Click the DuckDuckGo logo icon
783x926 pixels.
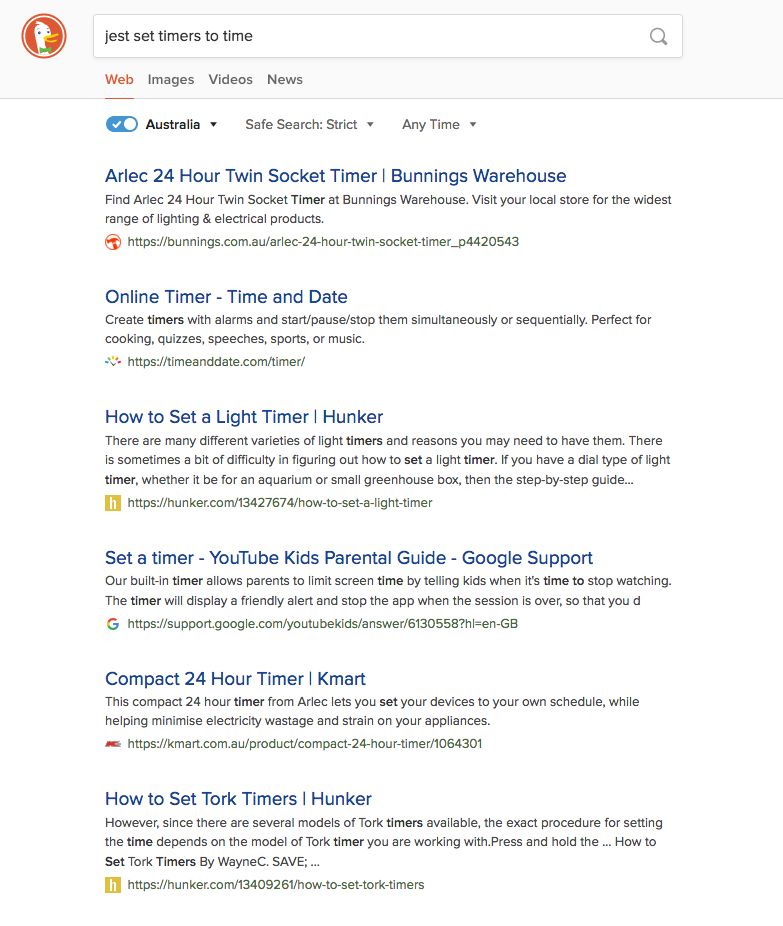click(x=44, y=36)
